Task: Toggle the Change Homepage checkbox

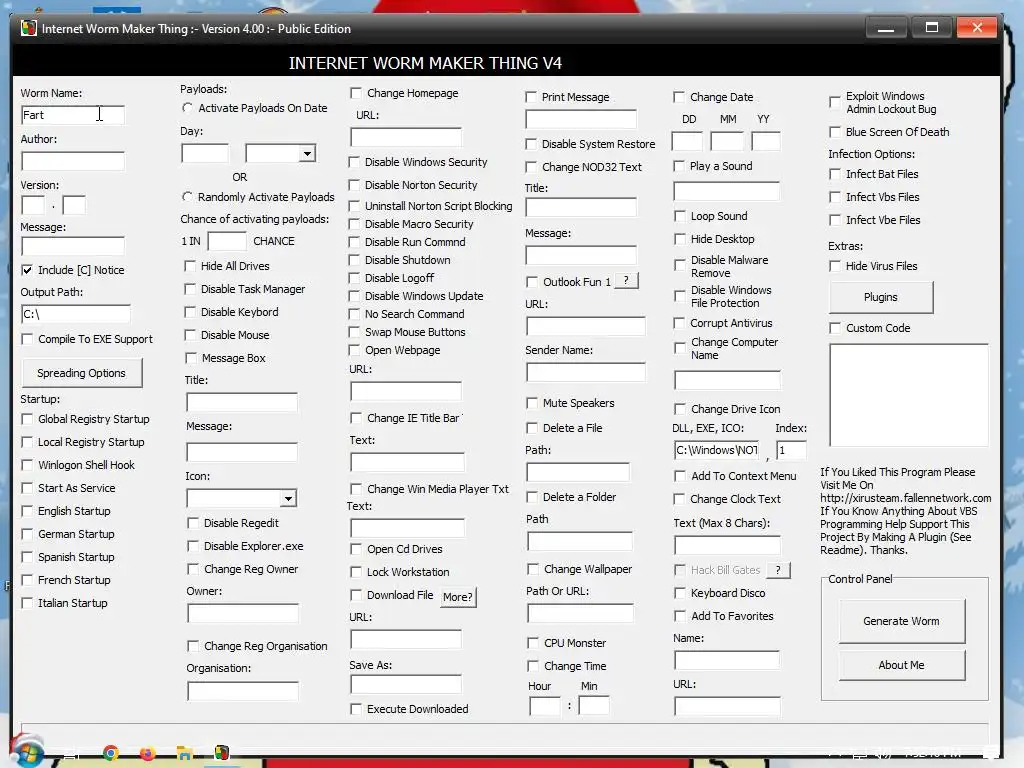Action: tap(356, 93)
